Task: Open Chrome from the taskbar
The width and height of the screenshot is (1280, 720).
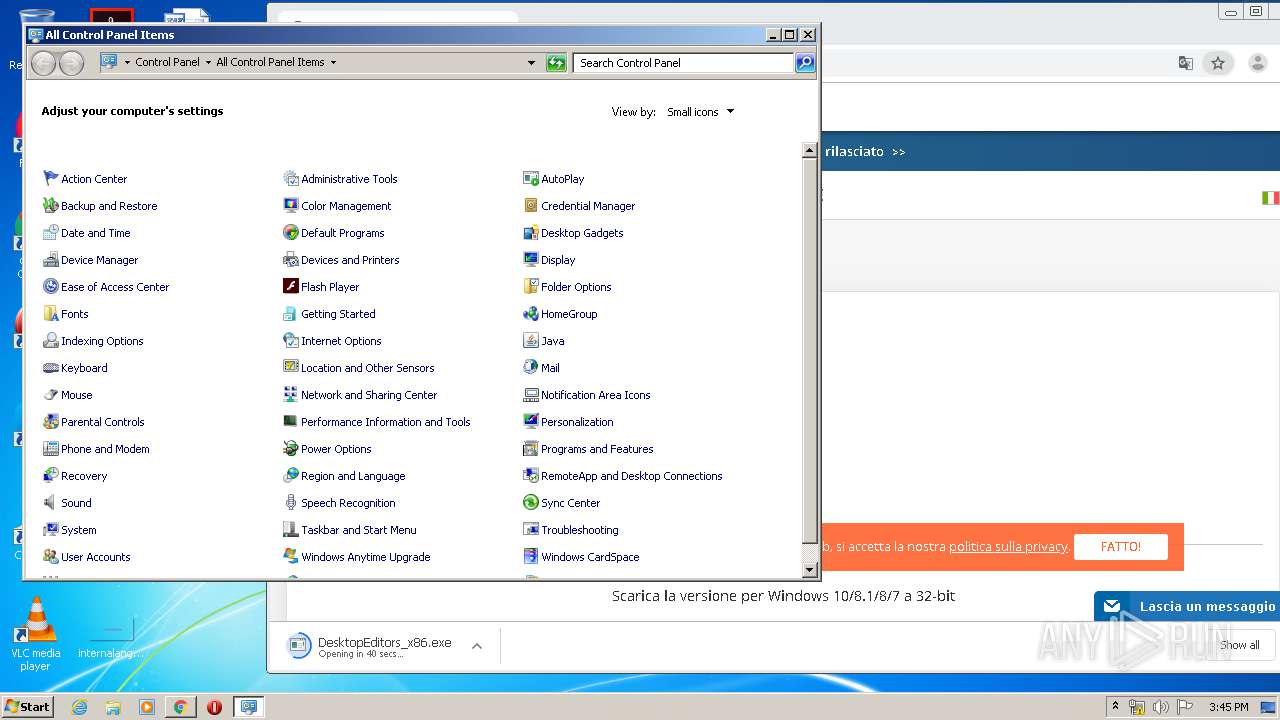Action: tap(181, 707)
